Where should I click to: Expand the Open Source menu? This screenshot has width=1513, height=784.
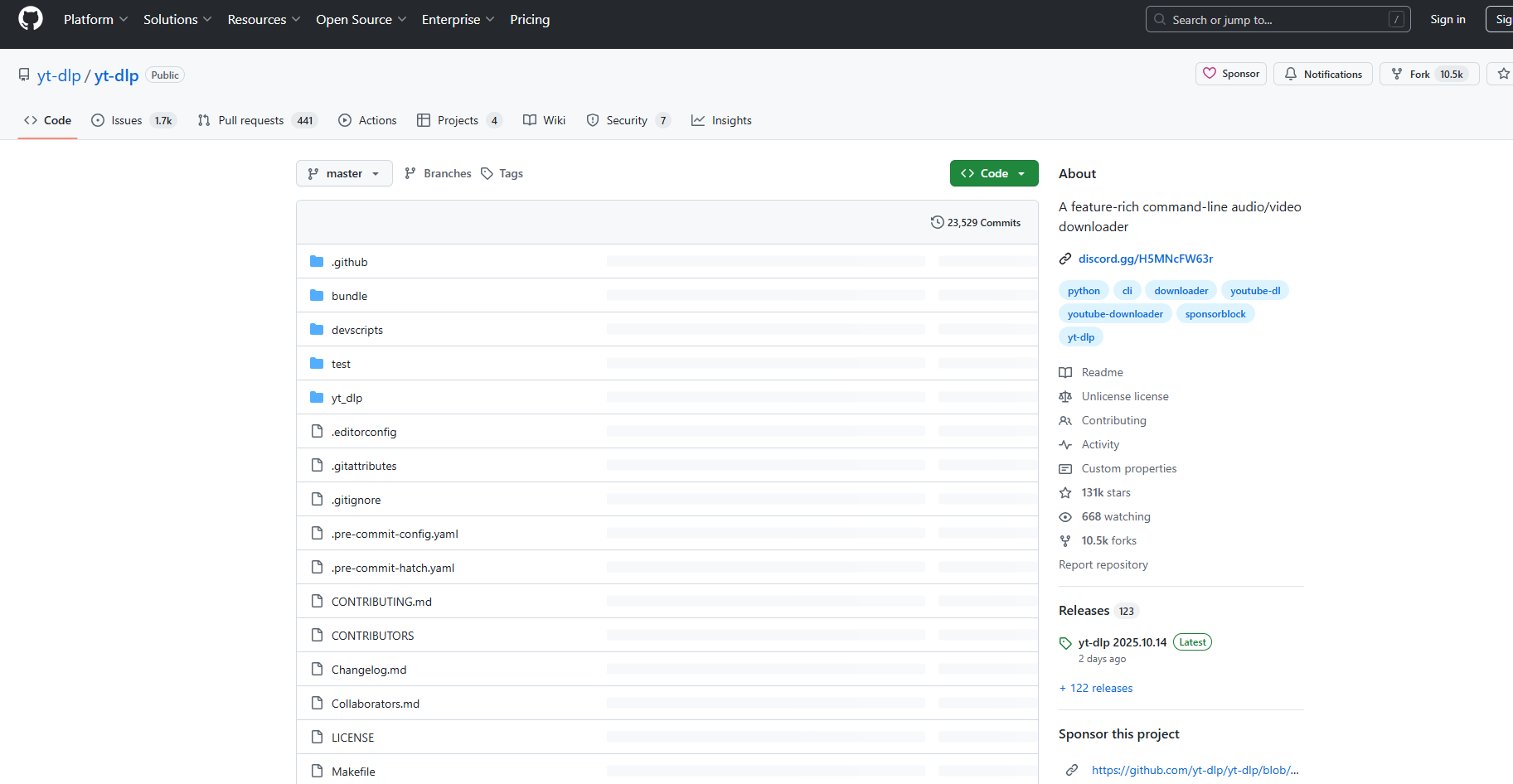pyautogui.click(x=361, y=19)
